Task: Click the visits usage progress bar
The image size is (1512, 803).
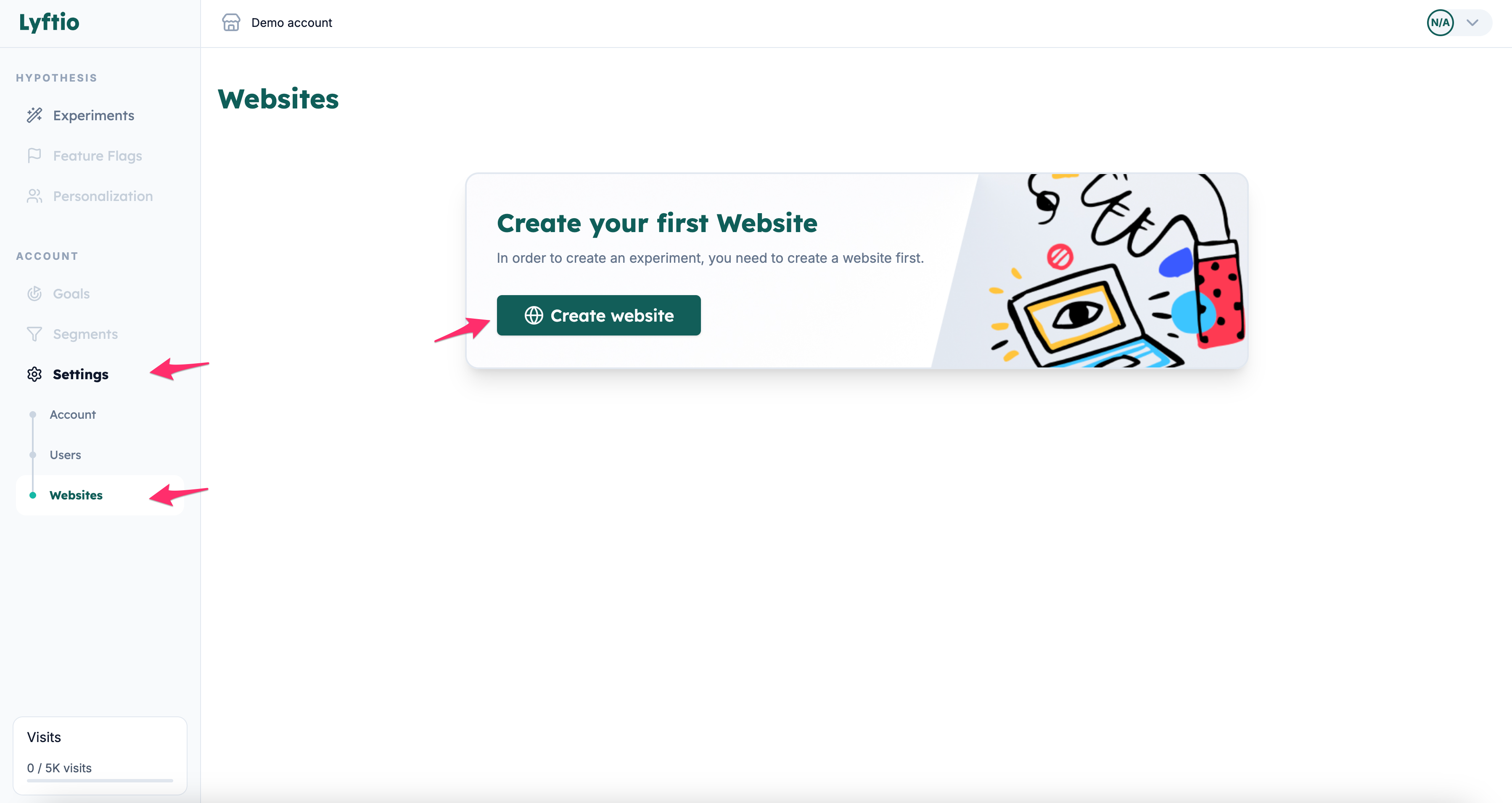Action: point(100,781)
